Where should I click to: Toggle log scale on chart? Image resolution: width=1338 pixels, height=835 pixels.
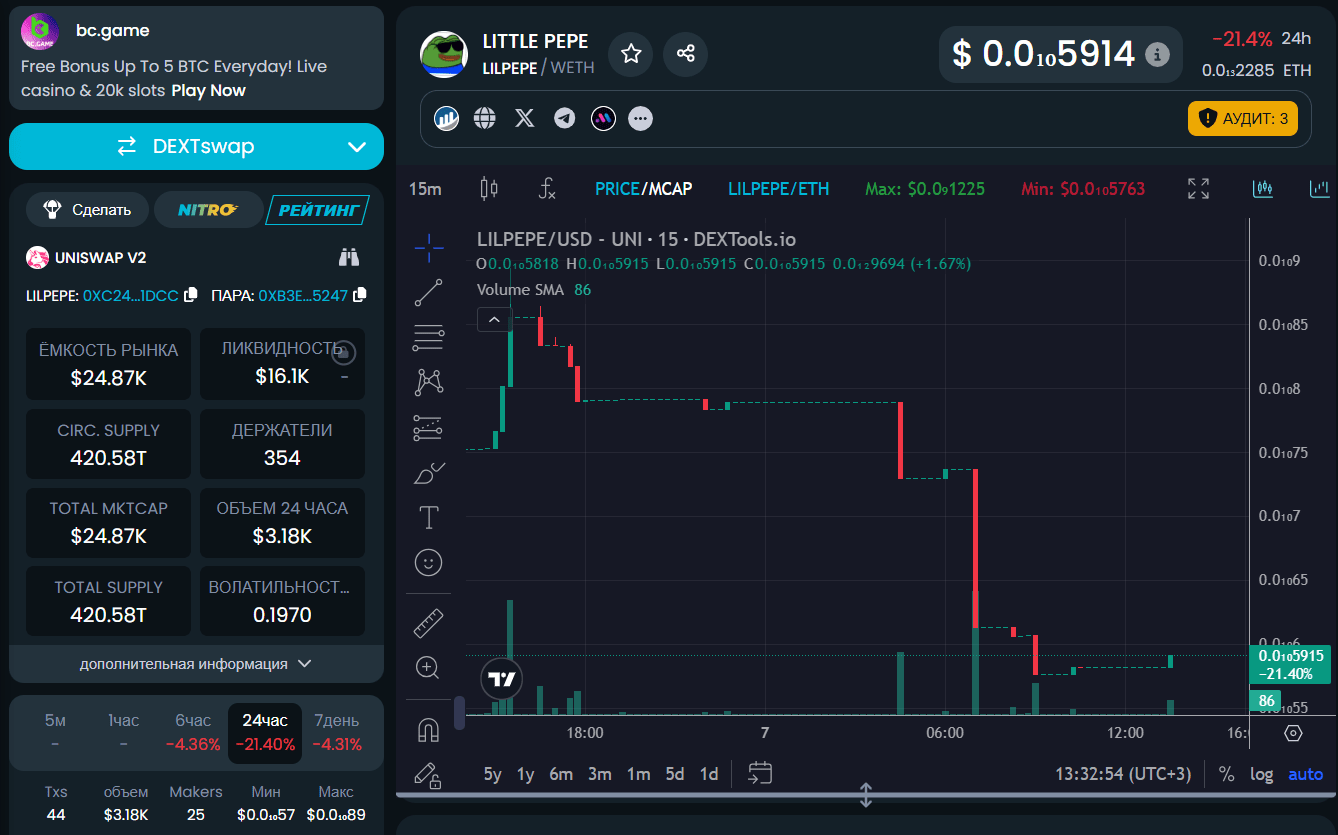(x=1262, y=774)
